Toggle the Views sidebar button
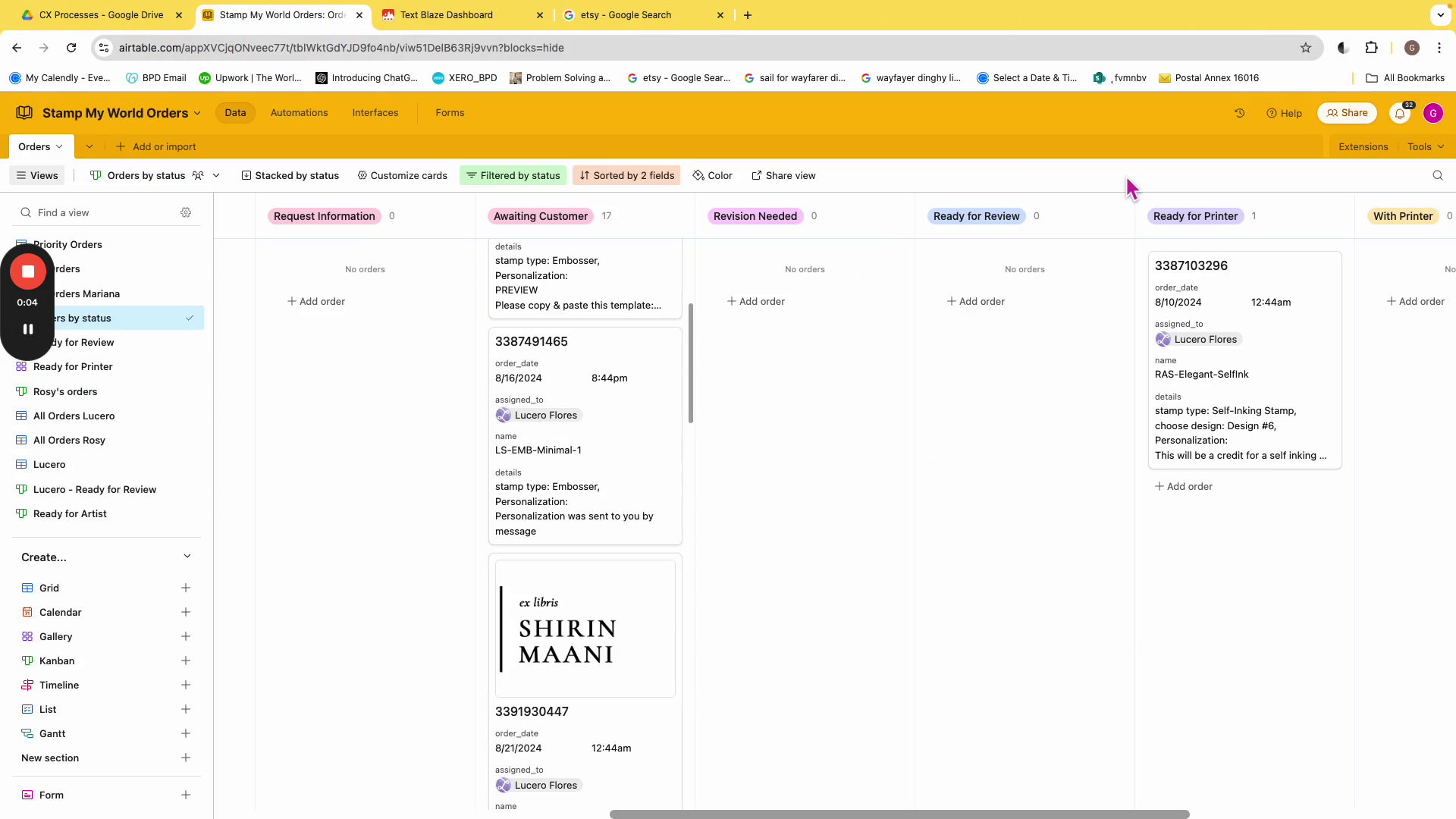The image size is (1456, 819). (37, 175)
